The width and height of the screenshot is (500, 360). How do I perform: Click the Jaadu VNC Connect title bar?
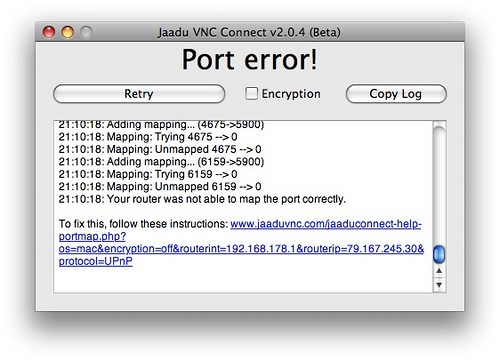(x=249, y=32)
